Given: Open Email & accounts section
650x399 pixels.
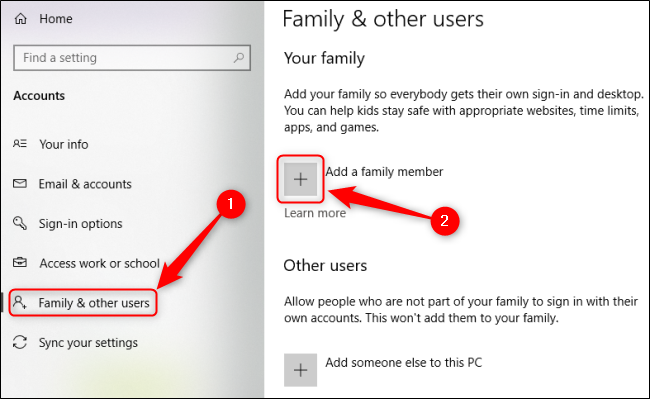Looking at the screenshot, I should coord(85,184).
